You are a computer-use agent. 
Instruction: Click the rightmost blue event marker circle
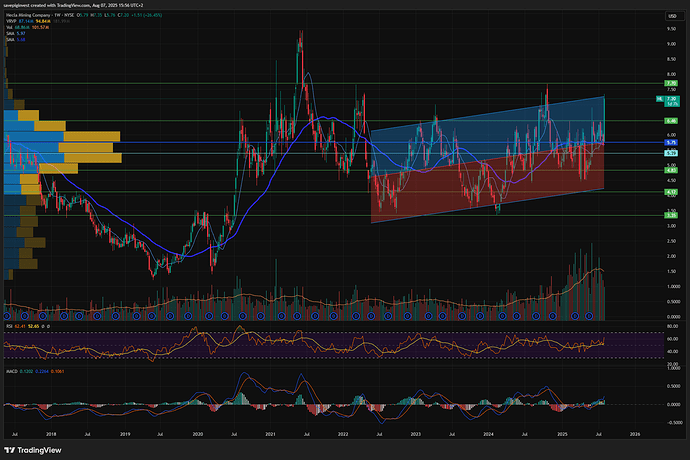(588, 316)
